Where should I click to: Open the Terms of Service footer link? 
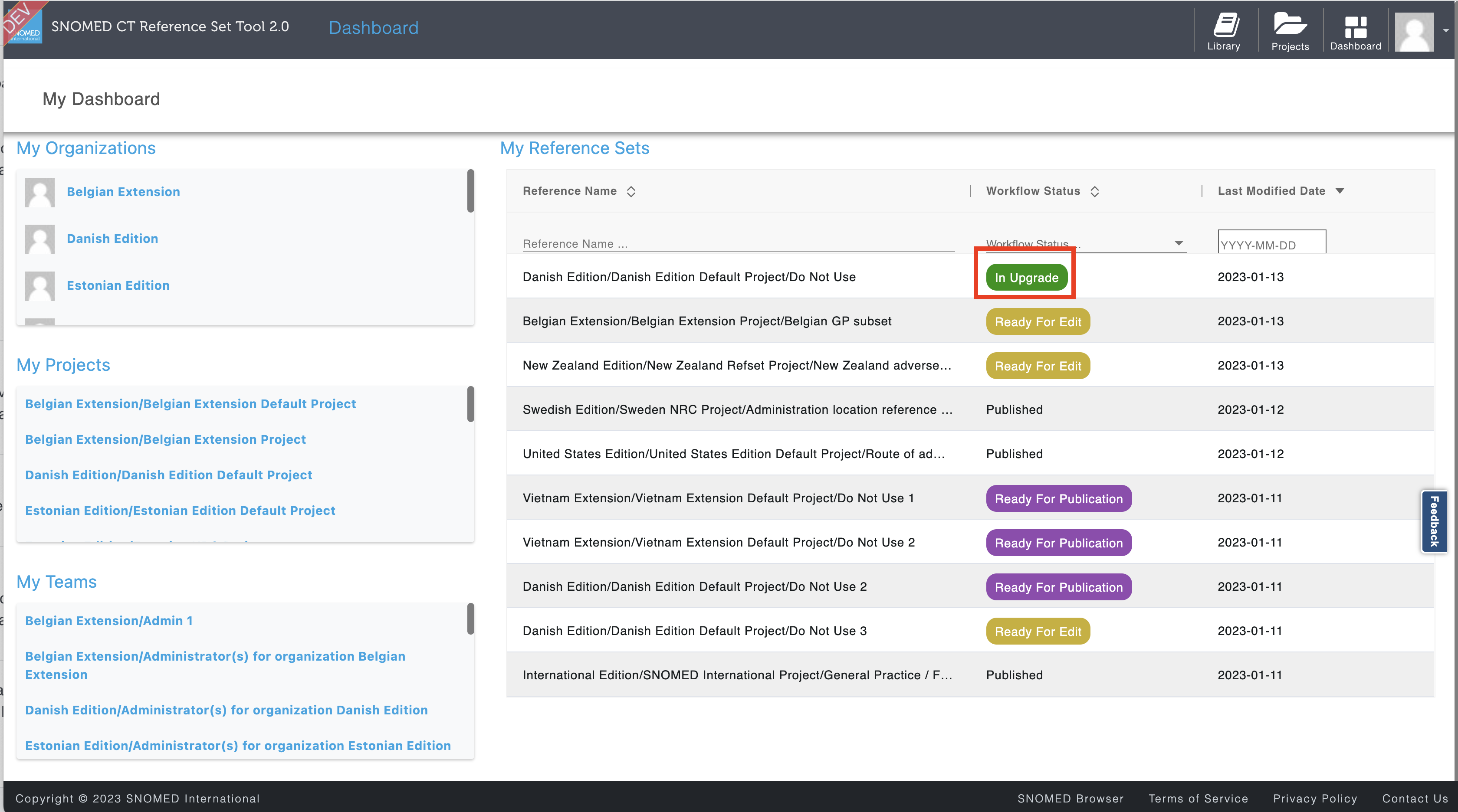[x=1198, y=799]
